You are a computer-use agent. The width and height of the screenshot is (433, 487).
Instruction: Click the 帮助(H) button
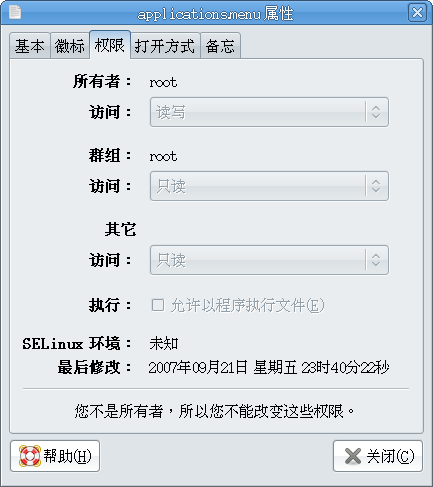[55, 456]
